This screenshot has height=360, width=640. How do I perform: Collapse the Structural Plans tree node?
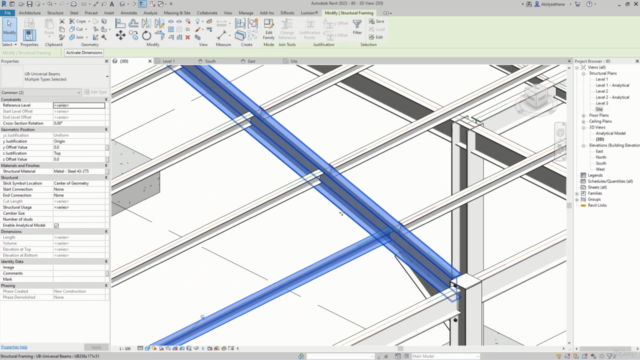click(583, 73)
